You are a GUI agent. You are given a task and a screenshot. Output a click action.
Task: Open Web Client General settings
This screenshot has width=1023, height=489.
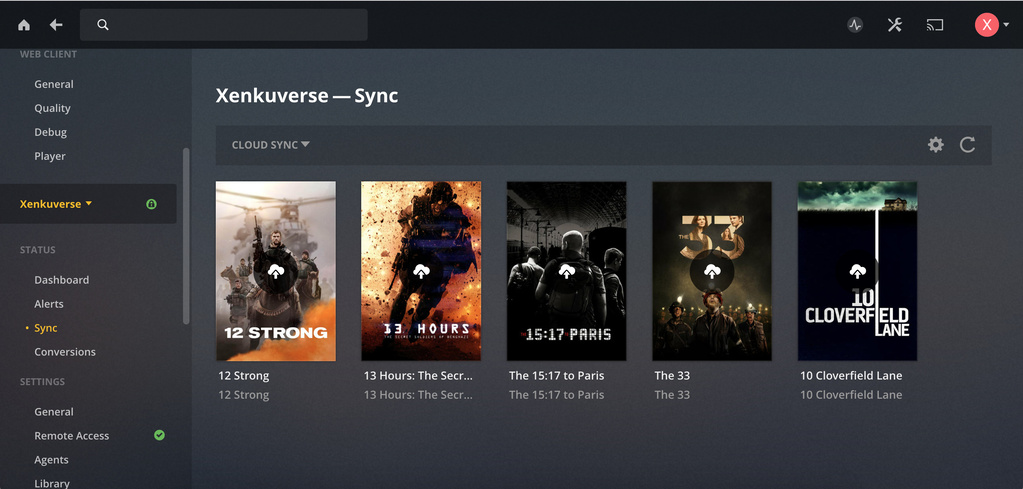tap(54, 84)
